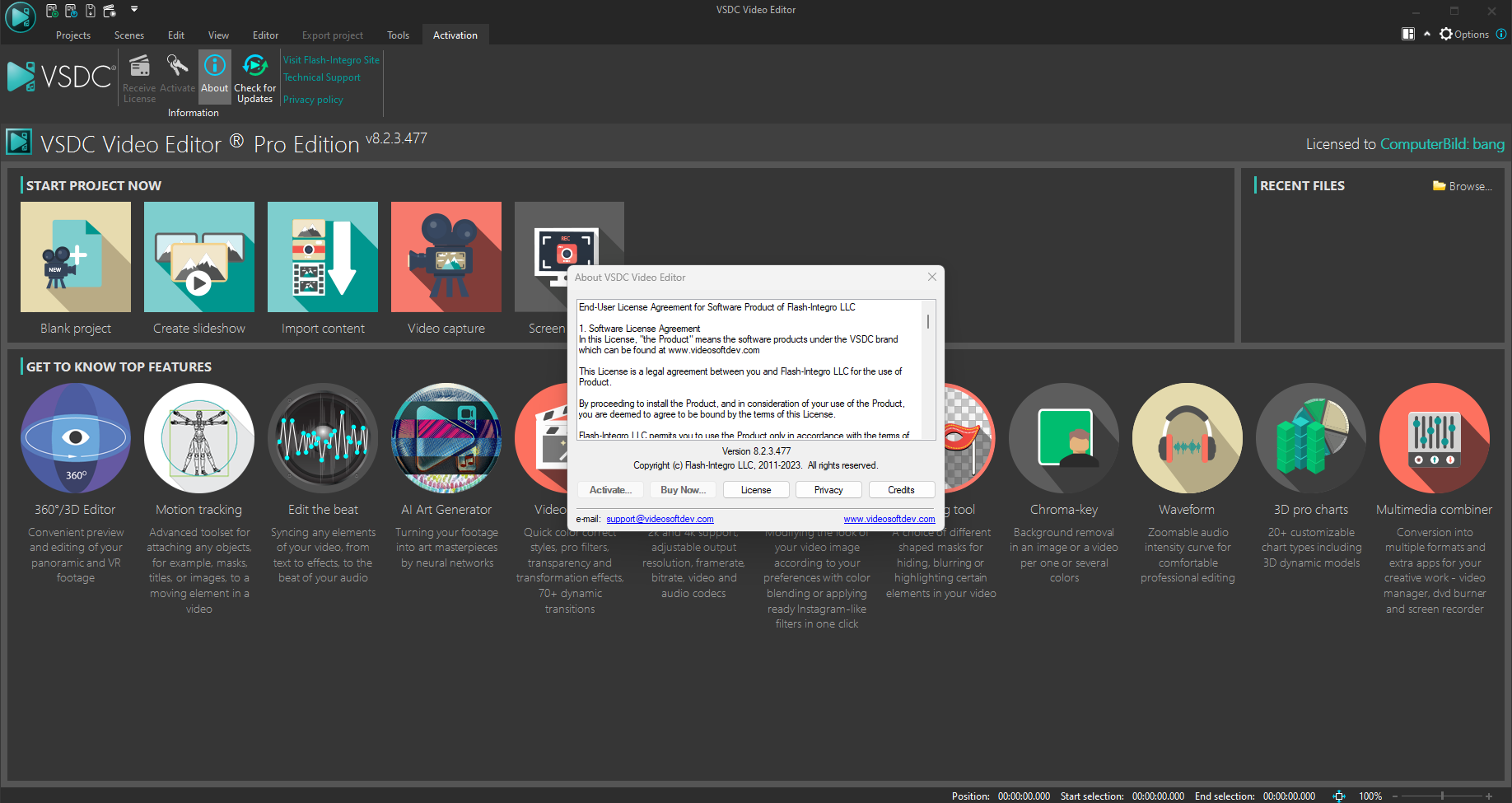Click the VSDC application logo button
Image resolution: width=1512 pixels, height=803 pixels.
pos(20,16)
